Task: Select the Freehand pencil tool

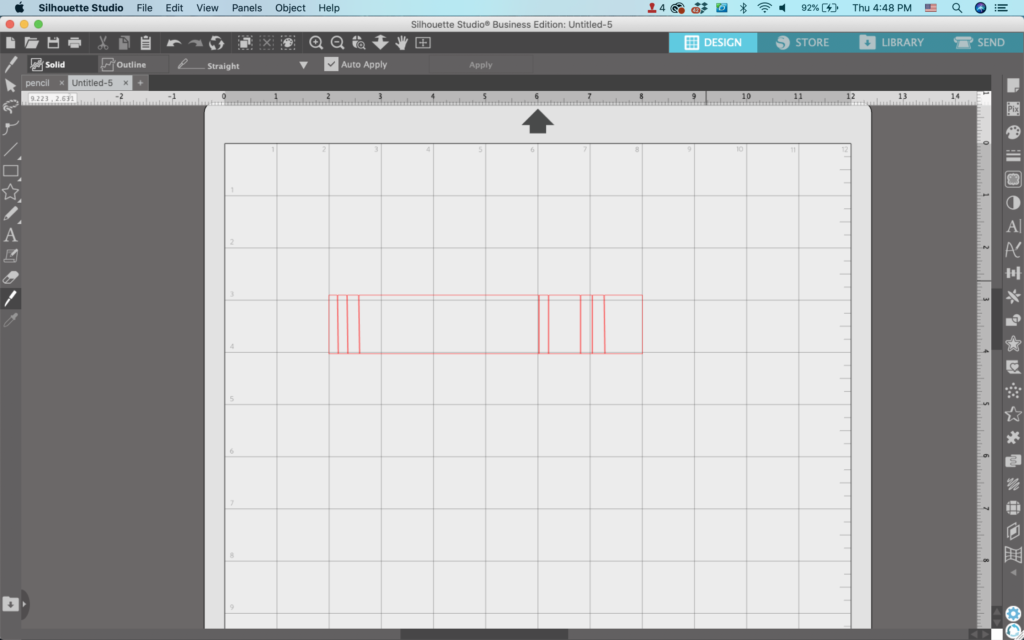Action: pos(10,214)
